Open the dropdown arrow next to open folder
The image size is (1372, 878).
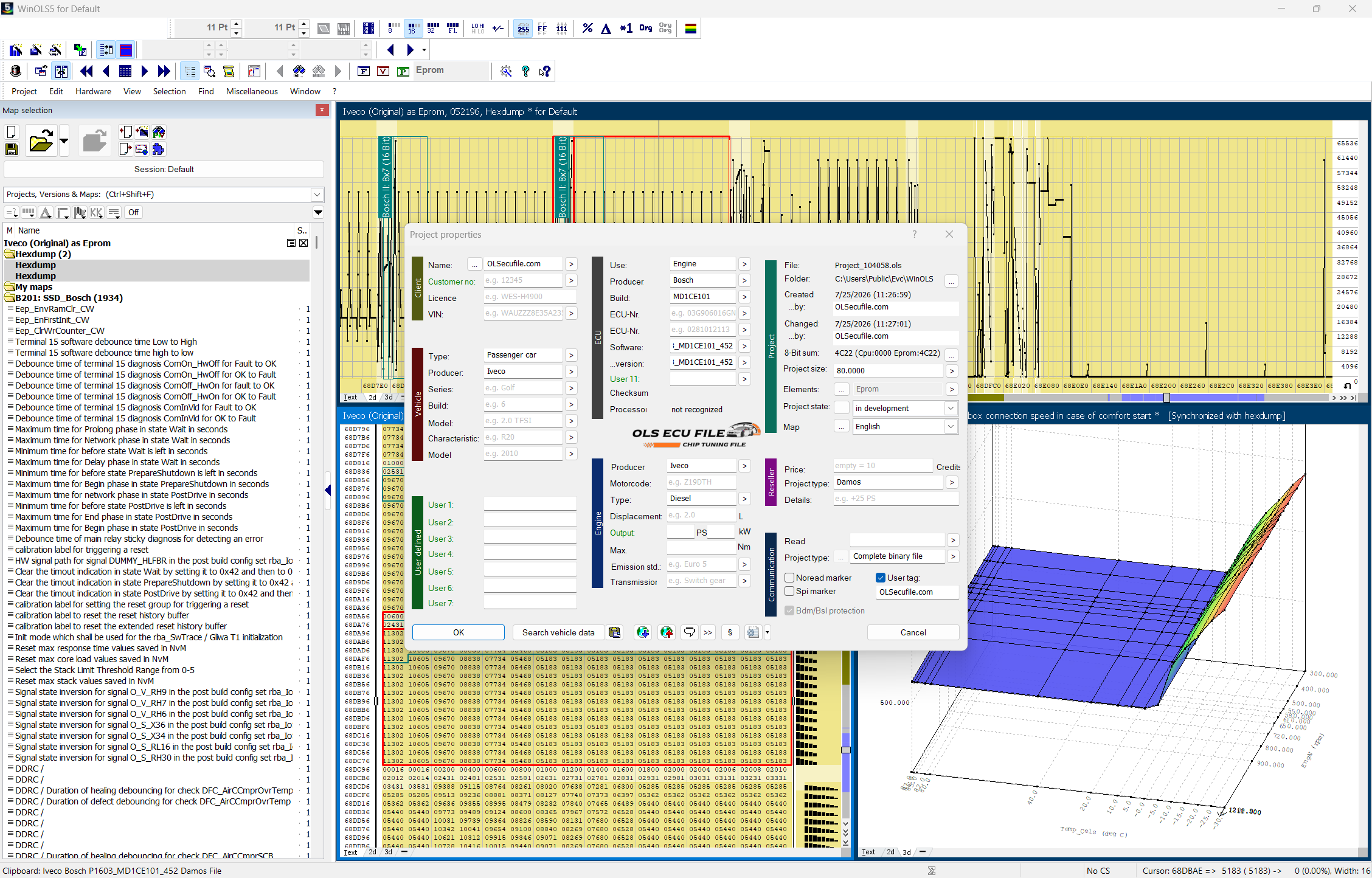tap(64, 142)
